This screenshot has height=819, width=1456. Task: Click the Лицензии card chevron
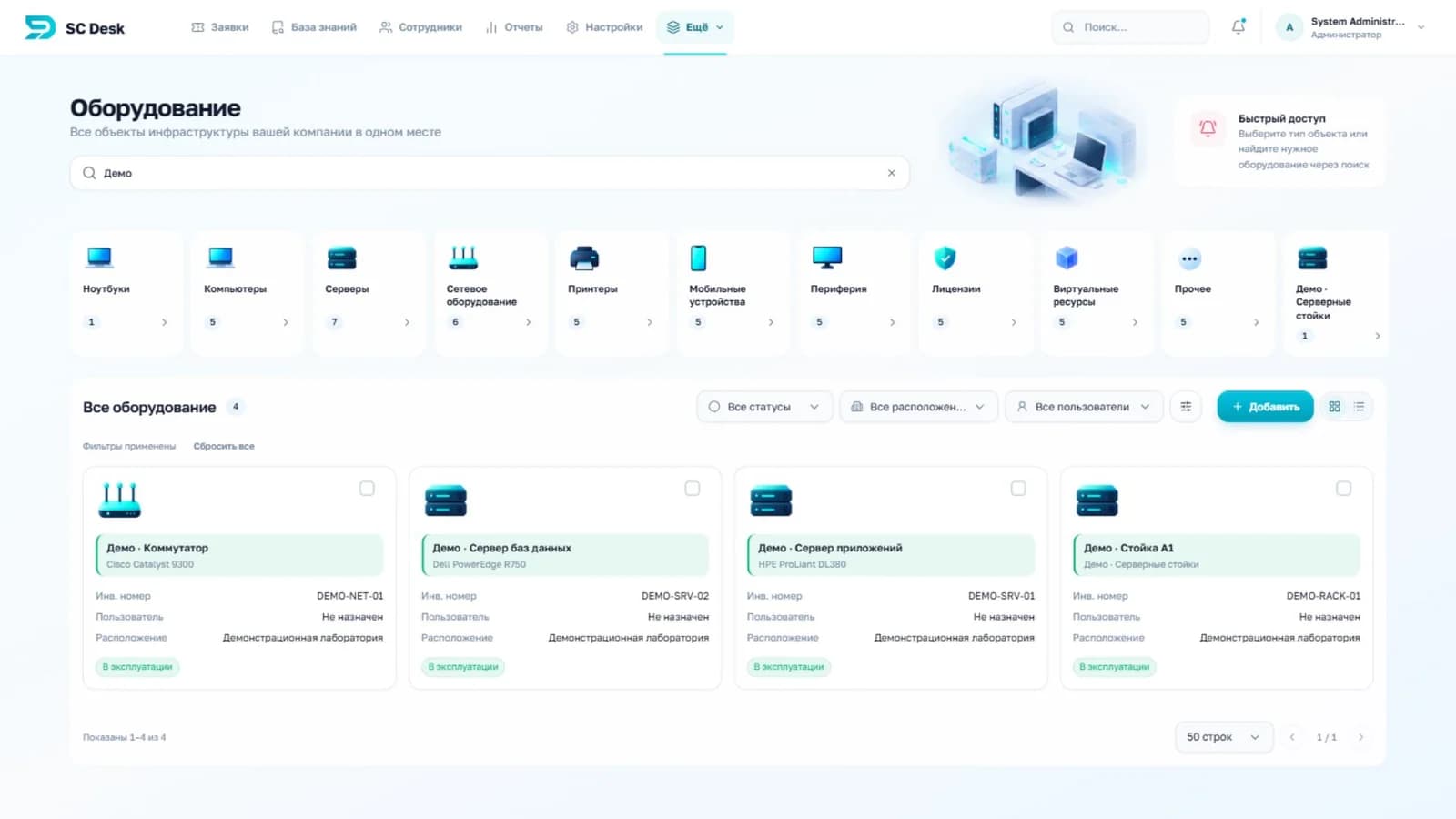coord(1014,322)
